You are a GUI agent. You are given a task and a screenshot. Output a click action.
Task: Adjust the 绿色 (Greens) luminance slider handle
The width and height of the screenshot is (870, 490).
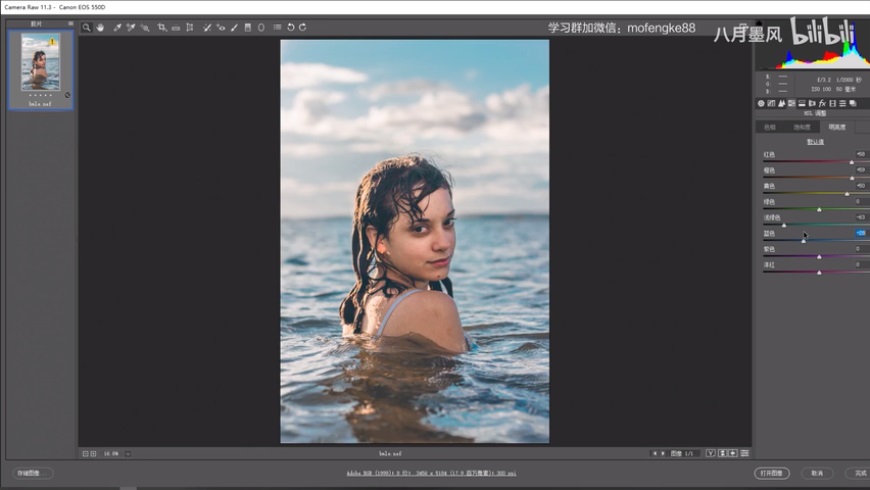point(820,209)
